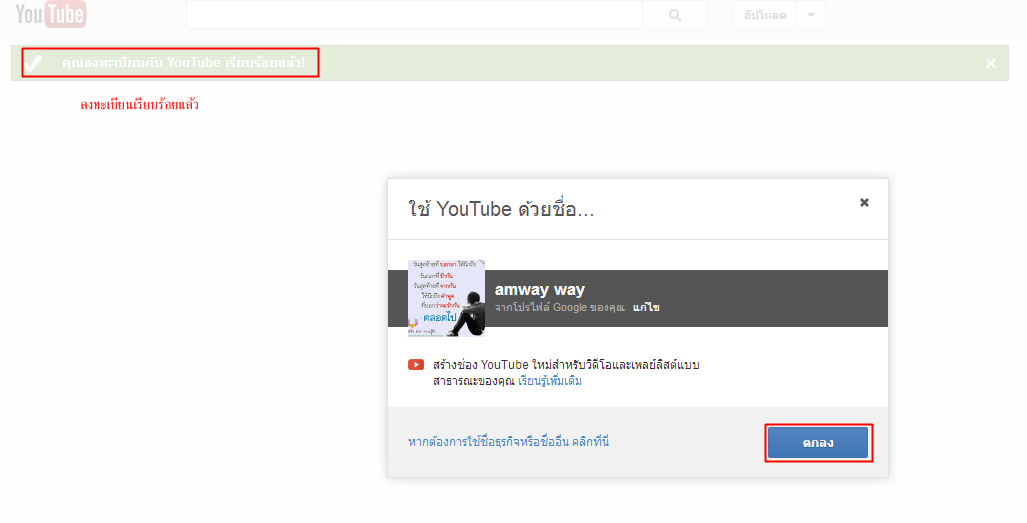Click the สร้างช่อง YouTube ใหม่ description text
1027x523 pixels.
(x=566, y=365)
